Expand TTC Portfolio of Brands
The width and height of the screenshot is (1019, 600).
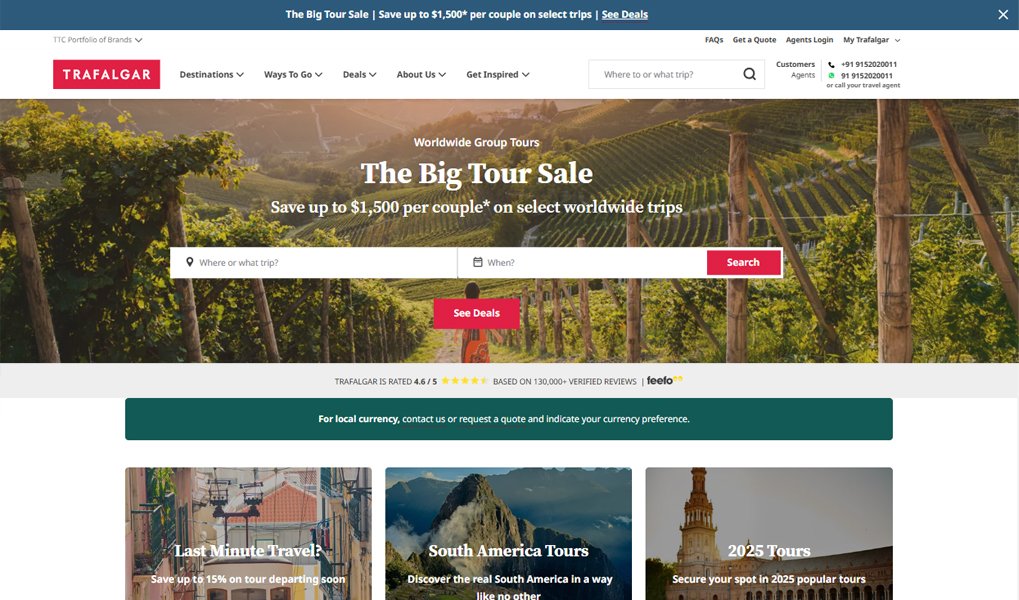97,40
